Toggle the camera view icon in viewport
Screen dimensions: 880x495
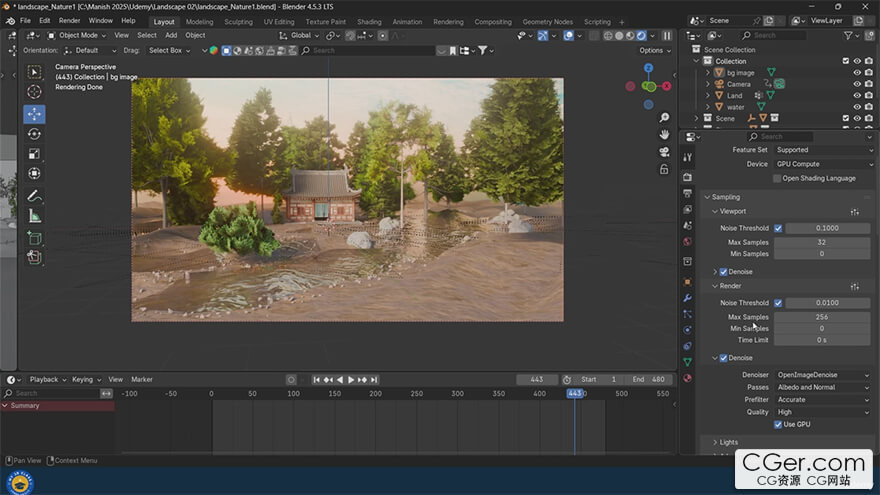point(664,152)
